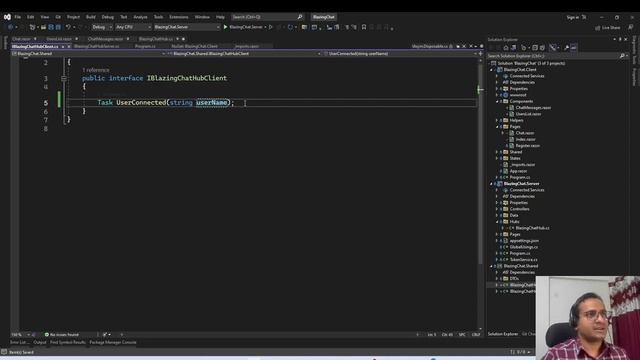The height and width of the screenshot is (360, 640).
Task: Click the Visual Studio search box
Action: 267,17
